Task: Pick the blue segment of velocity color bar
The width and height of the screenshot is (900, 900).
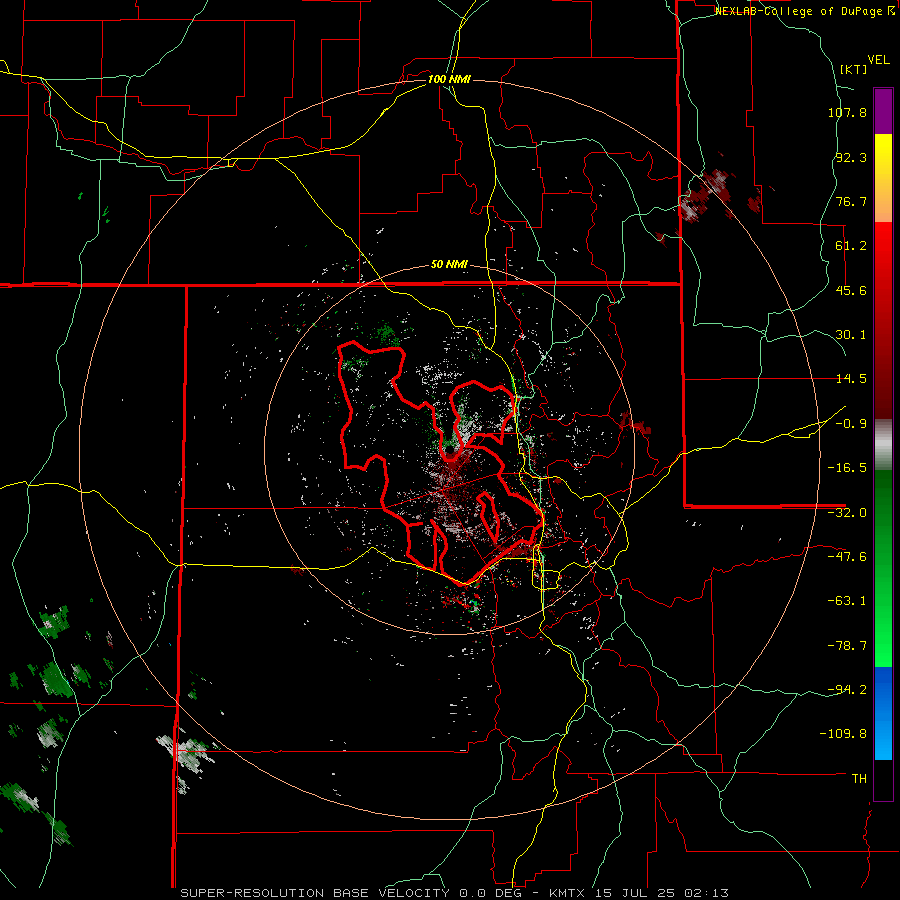Action: (x=883, y=713)
